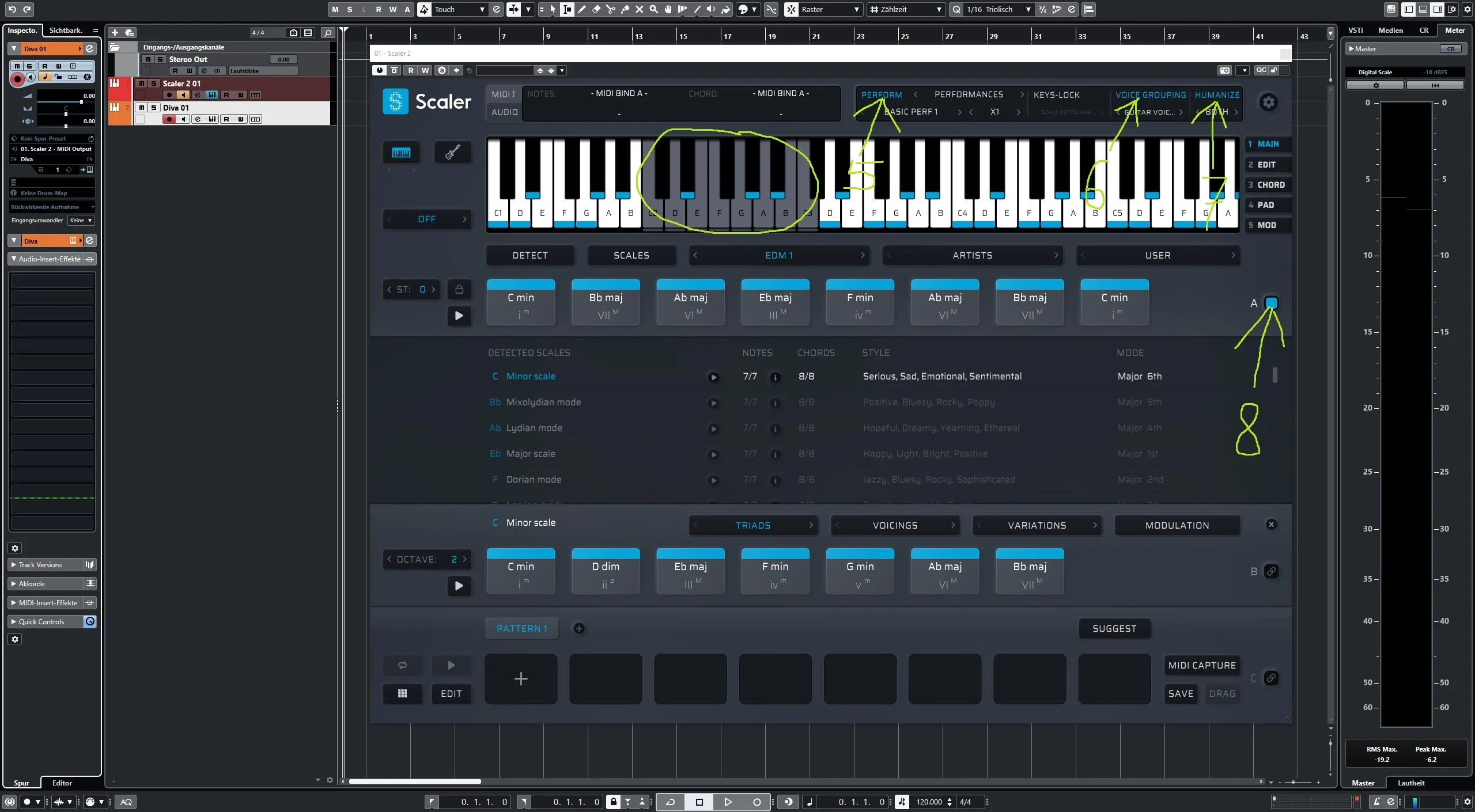Click the DETECT button
This screenshot has width=1475, height=812.
pos(530,255)
